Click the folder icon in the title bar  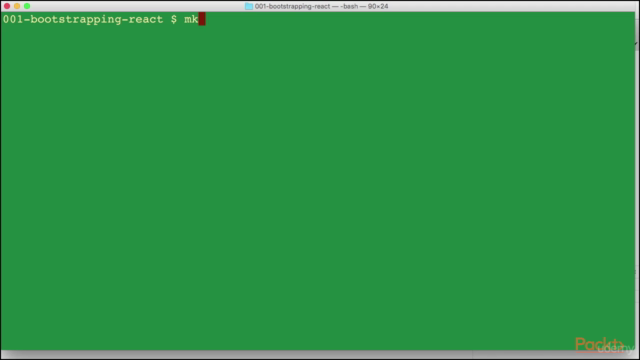click(249, 6)
